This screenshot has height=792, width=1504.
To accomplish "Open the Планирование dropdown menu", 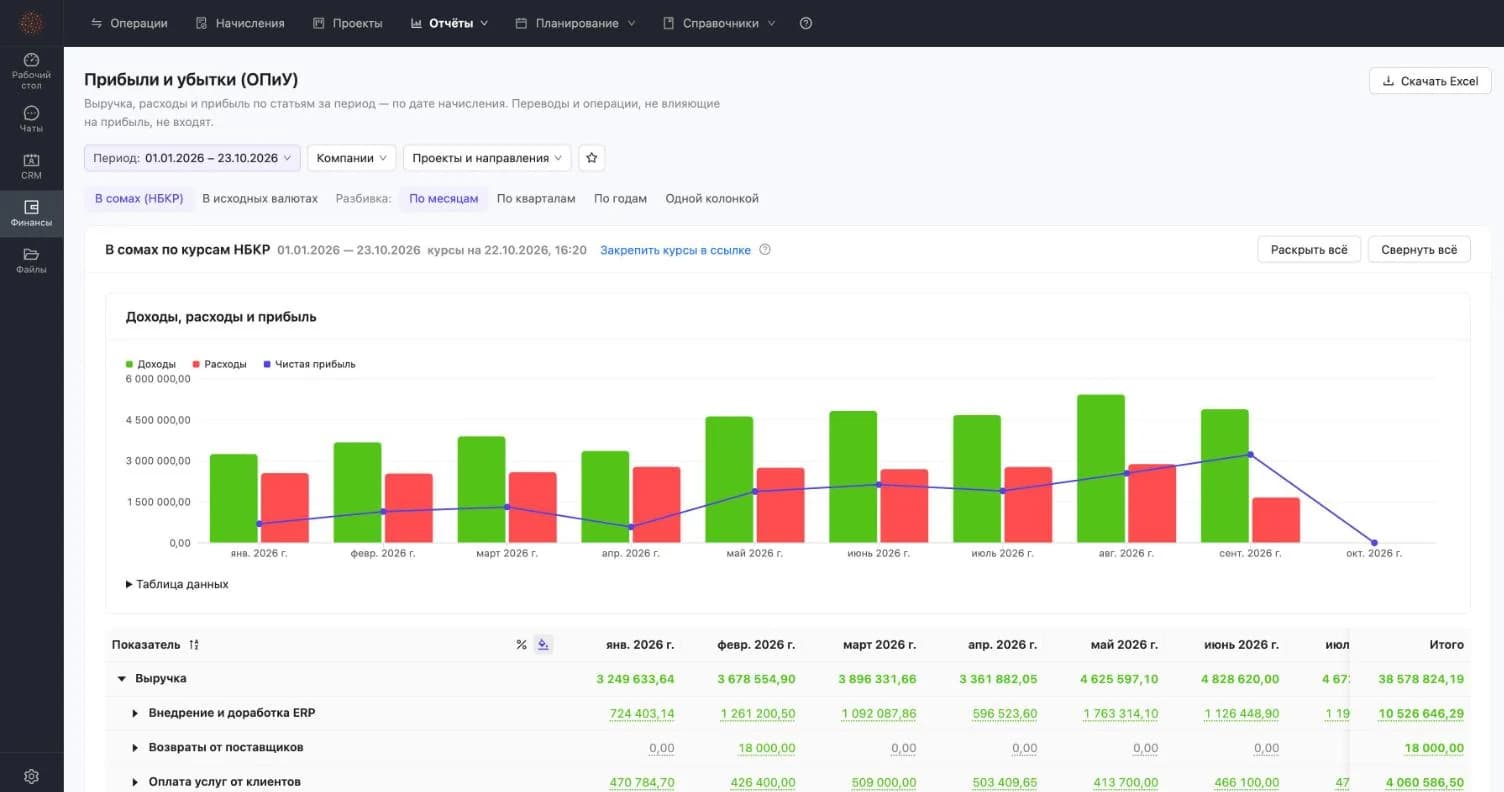I will click(575, 23).
